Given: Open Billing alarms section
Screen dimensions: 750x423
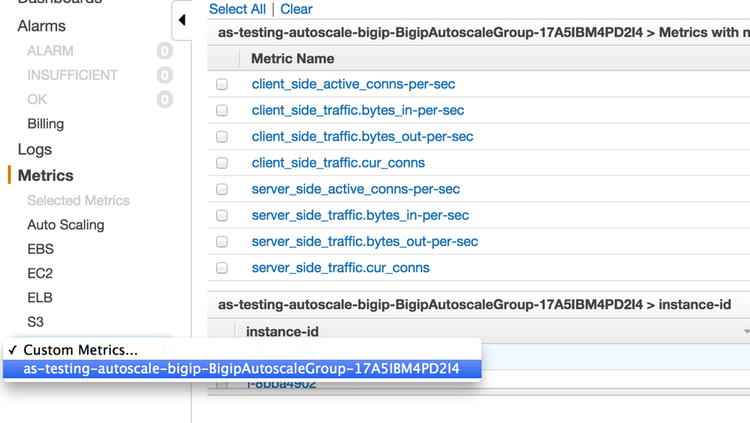Looking at the screenshot, I should pos(45,124).
